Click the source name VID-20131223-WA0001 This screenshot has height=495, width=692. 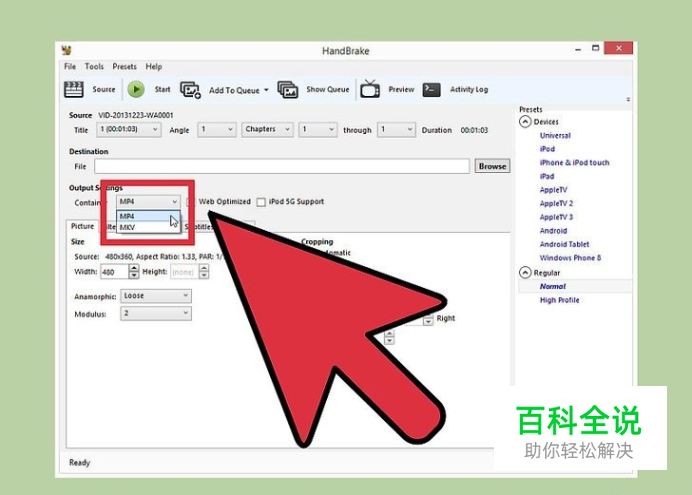coord(135,115)
